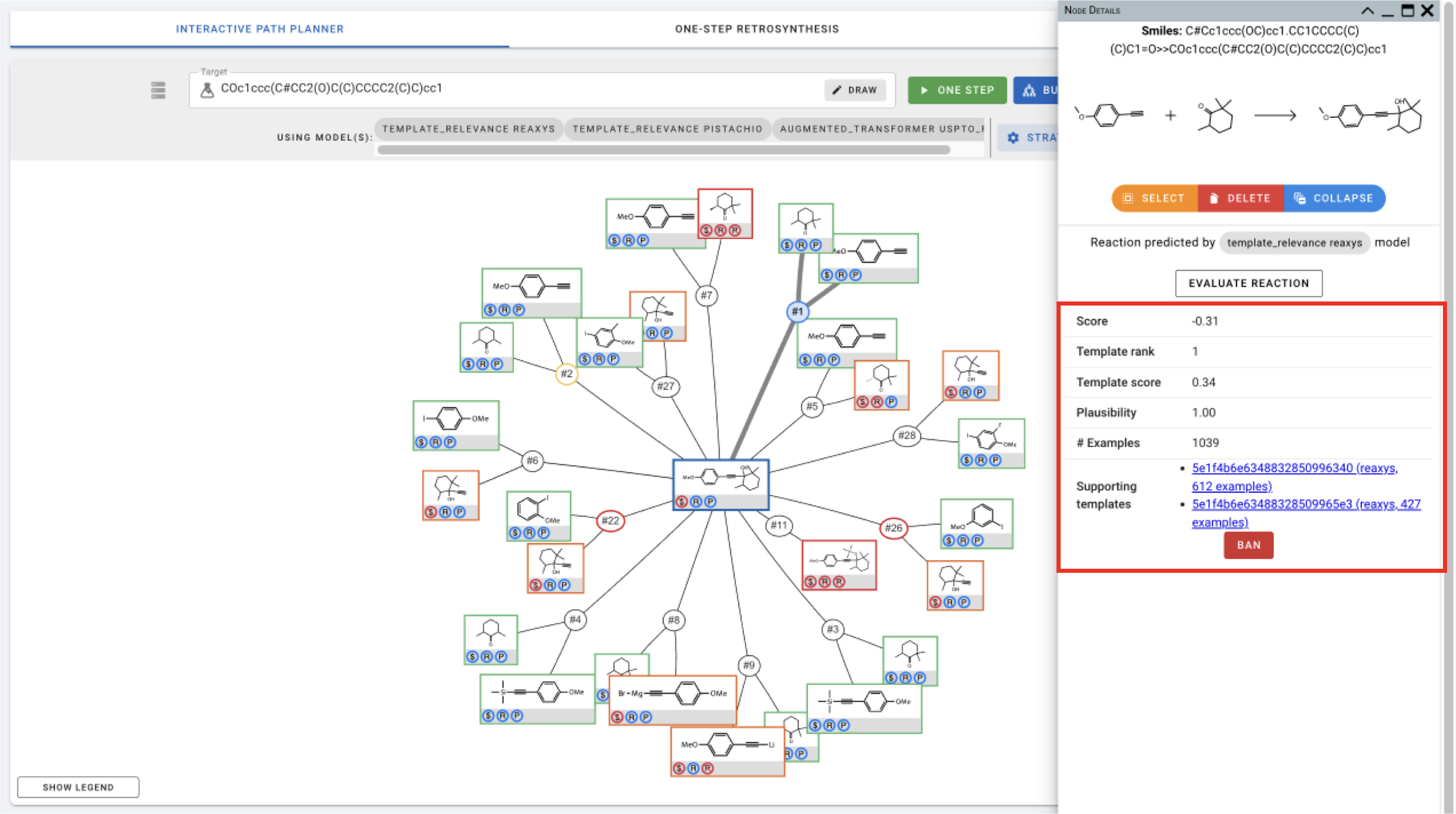The image size is (1456, 814).
Task: Click the red Ban button
Action: [1249, 545]
